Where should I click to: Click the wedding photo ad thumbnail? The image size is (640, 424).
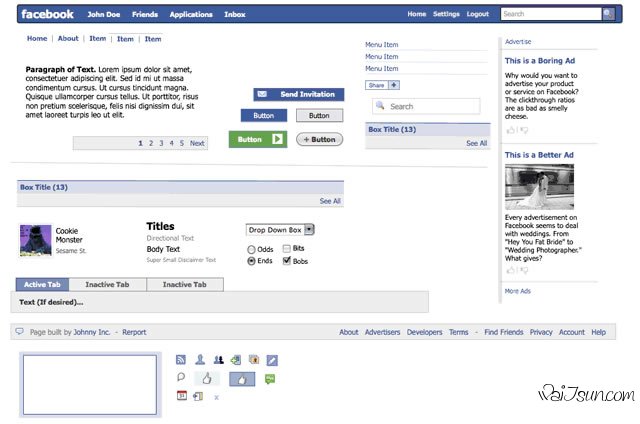539,186
